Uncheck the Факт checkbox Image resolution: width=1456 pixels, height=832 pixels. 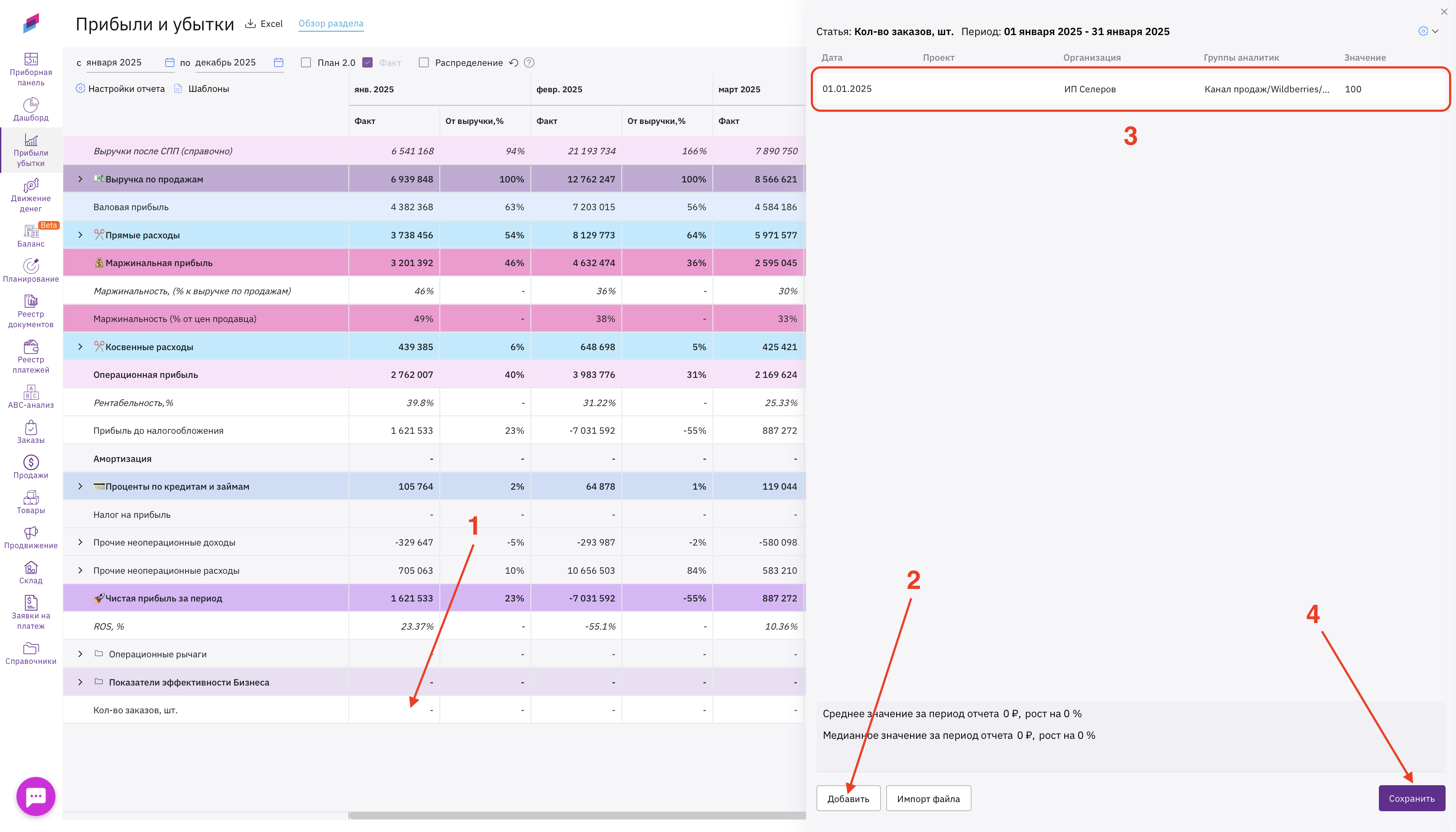(368, 62)
